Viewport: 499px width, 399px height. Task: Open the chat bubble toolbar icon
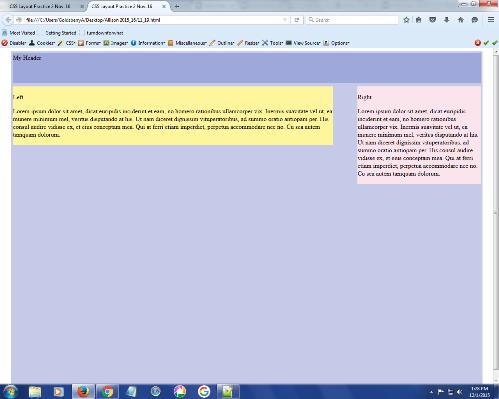pos(475,20)
